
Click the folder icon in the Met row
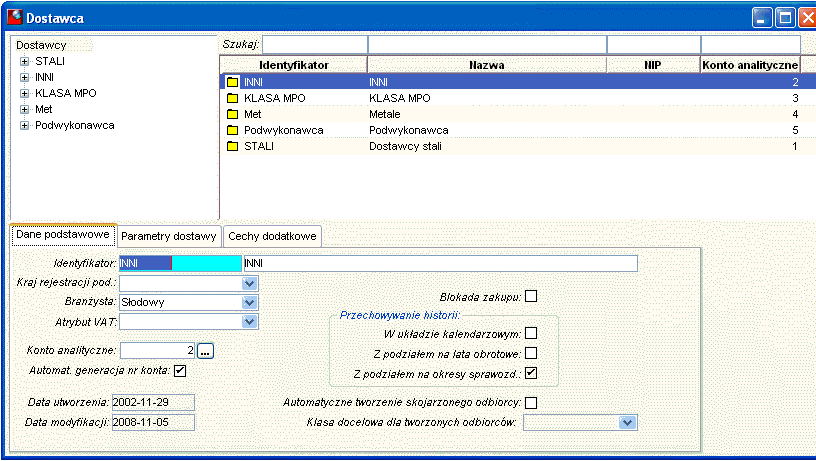coord(233,114)
